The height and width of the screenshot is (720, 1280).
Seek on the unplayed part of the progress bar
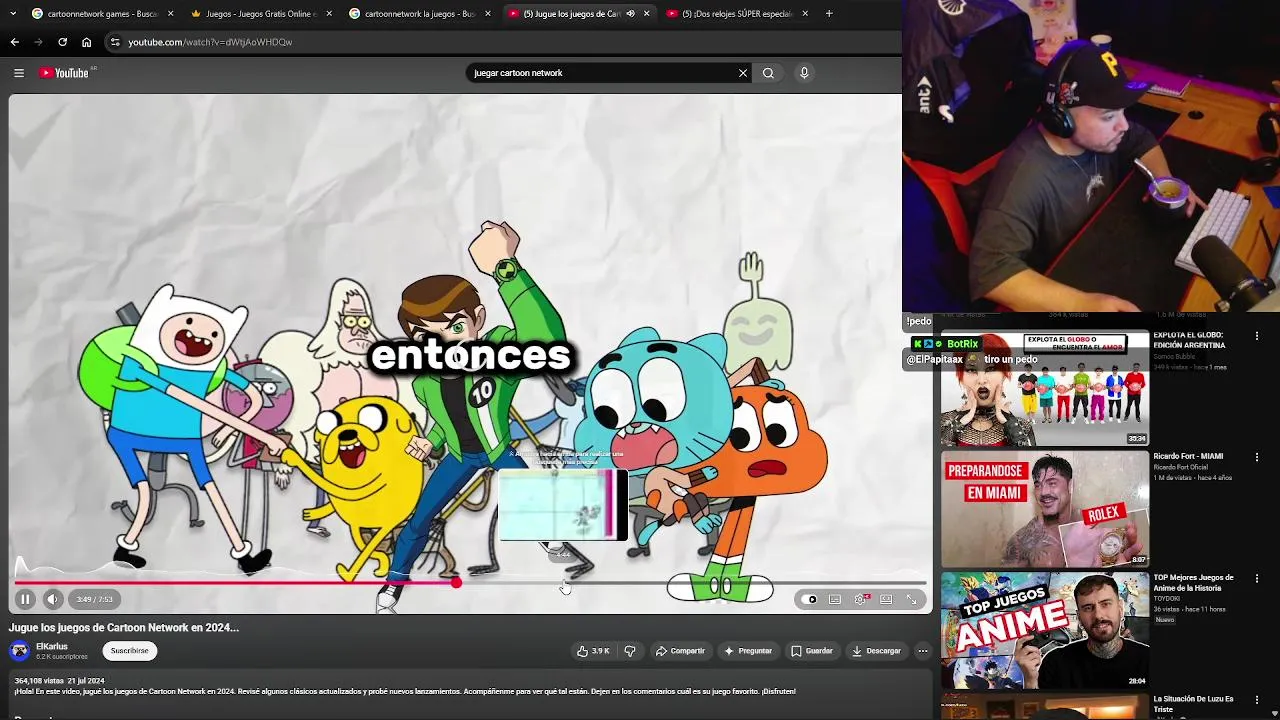tap(693, 582)
